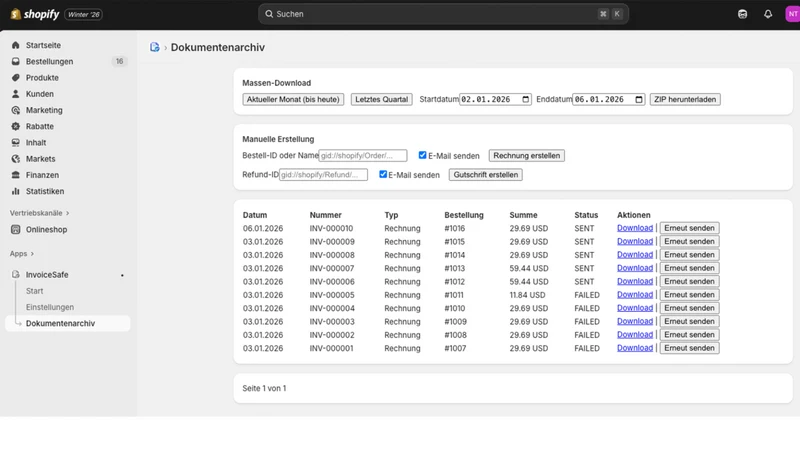This screenshot has width=800, height=450.
Task: Click the Winter '26 edition badge
Action: [84, 14]
